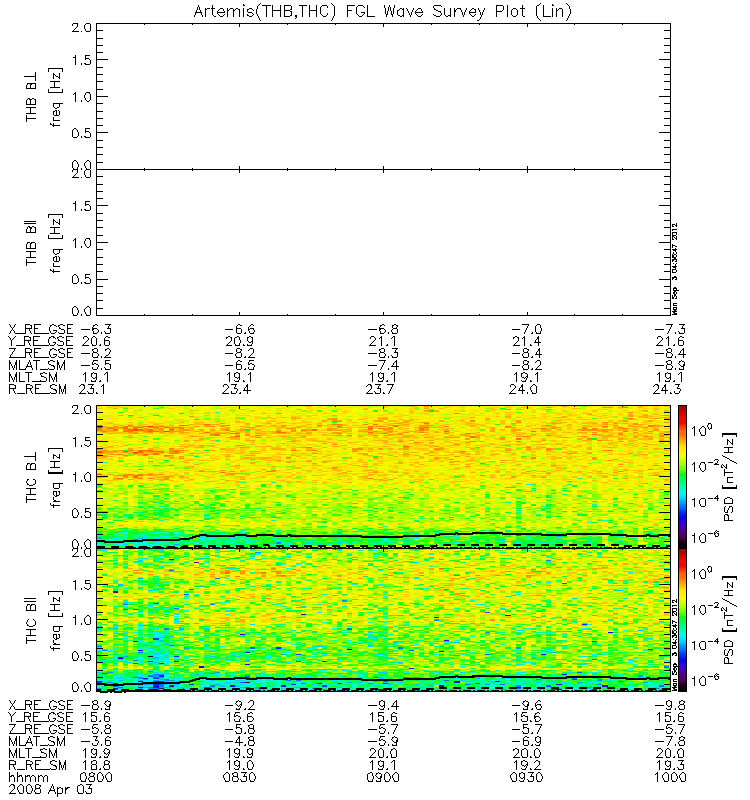Click the Y_RE_GSE value "20.9"

[239, 341]
